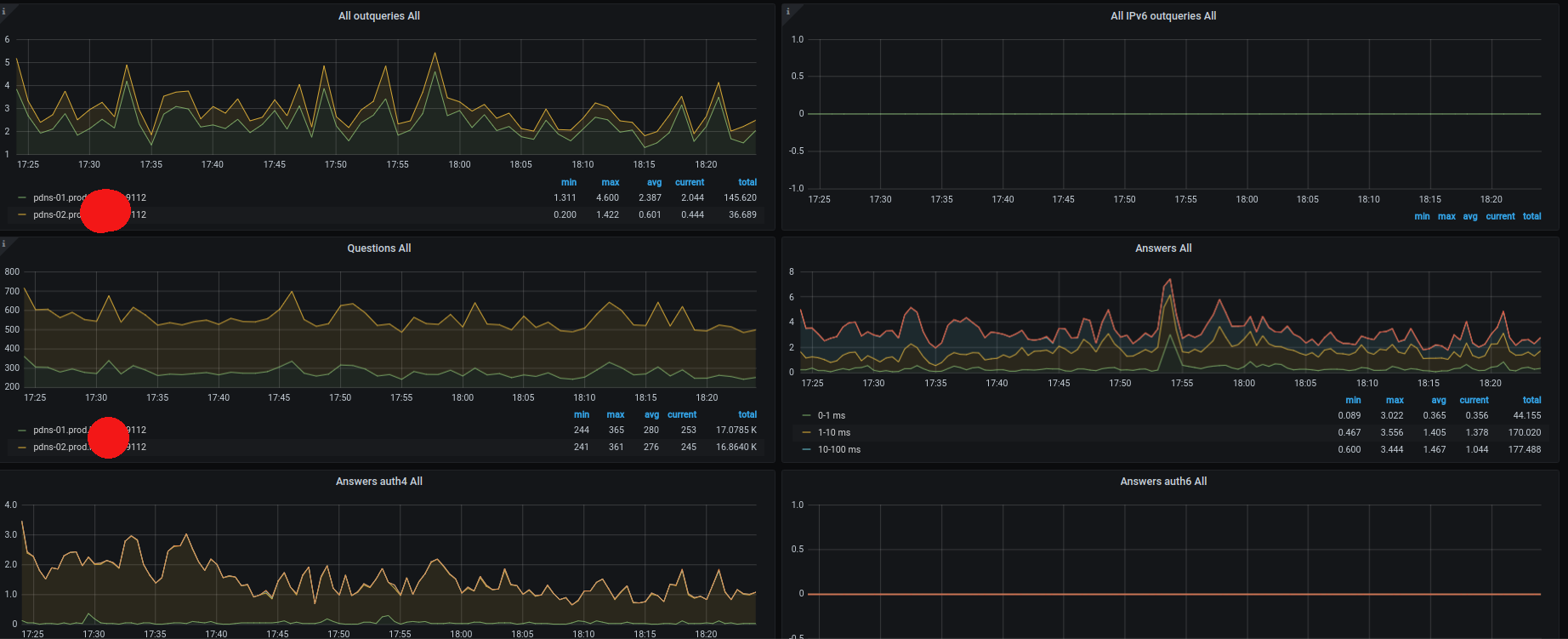The image size is (1568, 639).
Task: Click total value 145.620 in All outqueries legend
Action: pyautogui.click(x=740, y=197)
